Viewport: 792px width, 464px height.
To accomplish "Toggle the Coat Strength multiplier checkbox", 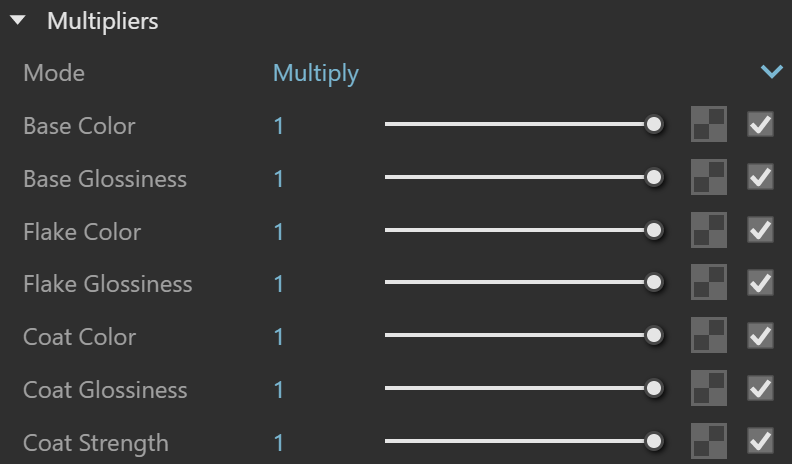I will click(x=760, y=441).
